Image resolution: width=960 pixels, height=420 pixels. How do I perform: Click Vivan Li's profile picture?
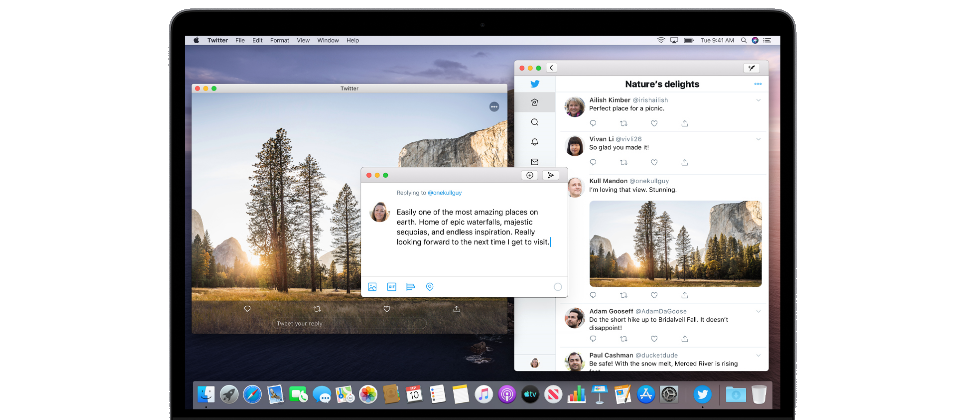[574, 146]
